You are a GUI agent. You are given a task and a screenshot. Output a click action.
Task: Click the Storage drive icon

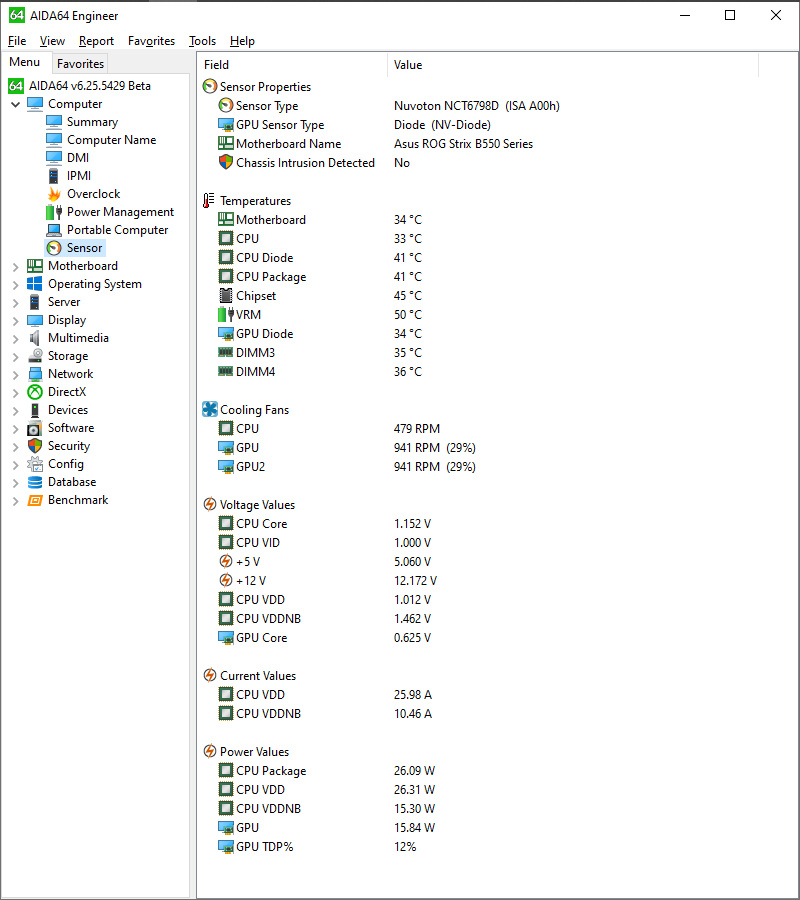(35, 356)
